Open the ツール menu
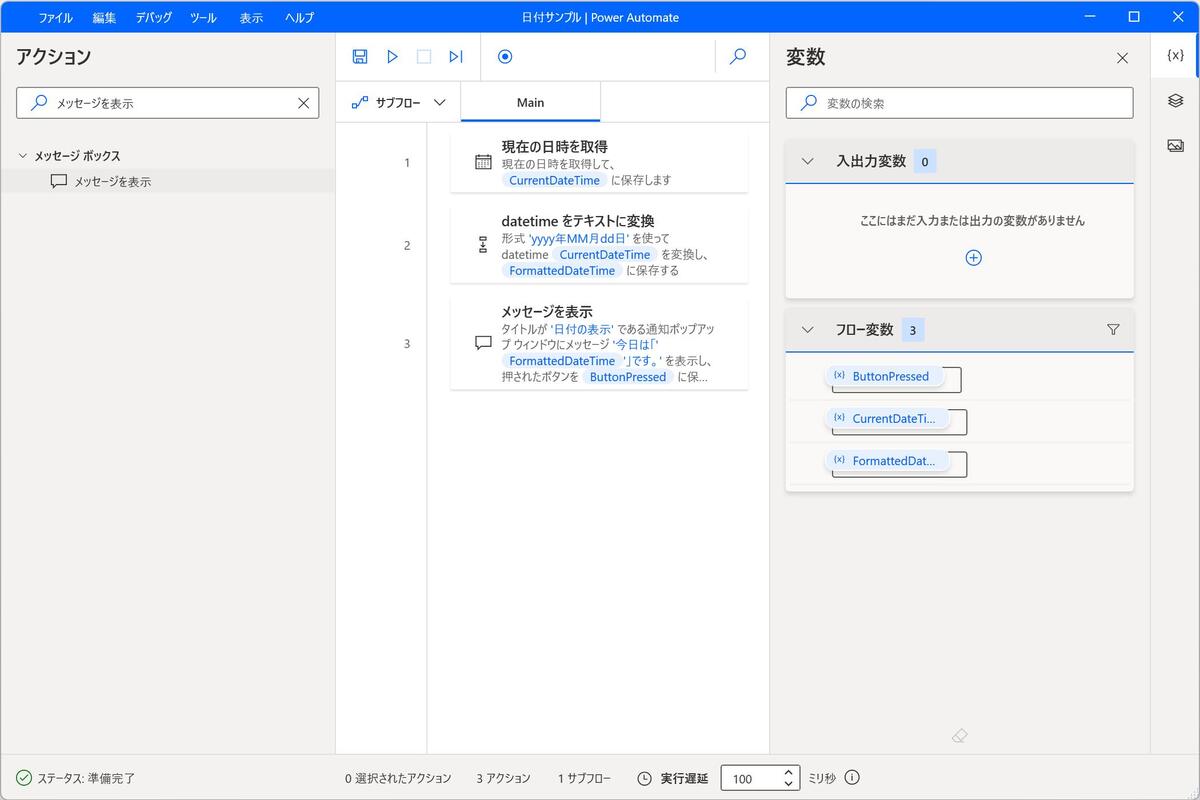This screenshot has height=800, width=1200. [203, 17]
